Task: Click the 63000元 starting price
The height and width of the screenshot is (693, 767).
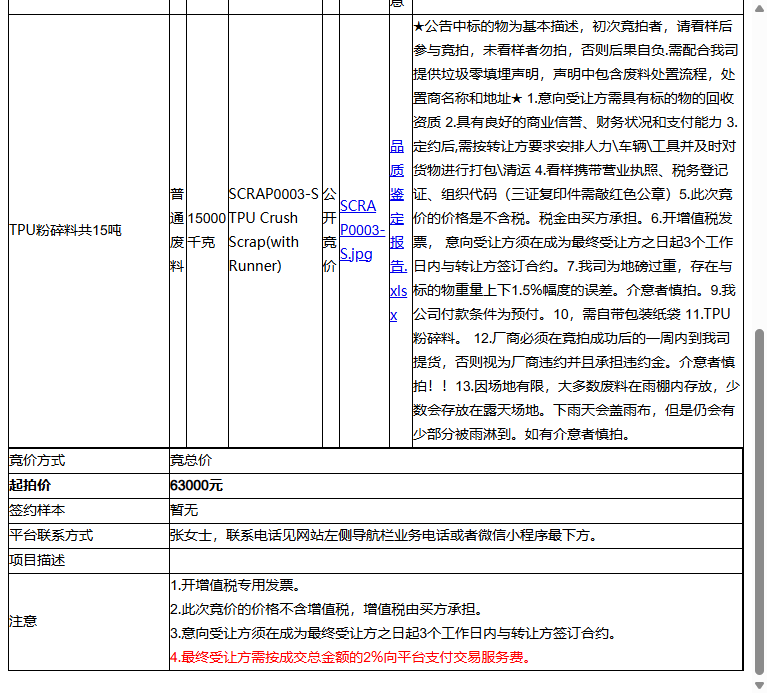Action: 196,485
